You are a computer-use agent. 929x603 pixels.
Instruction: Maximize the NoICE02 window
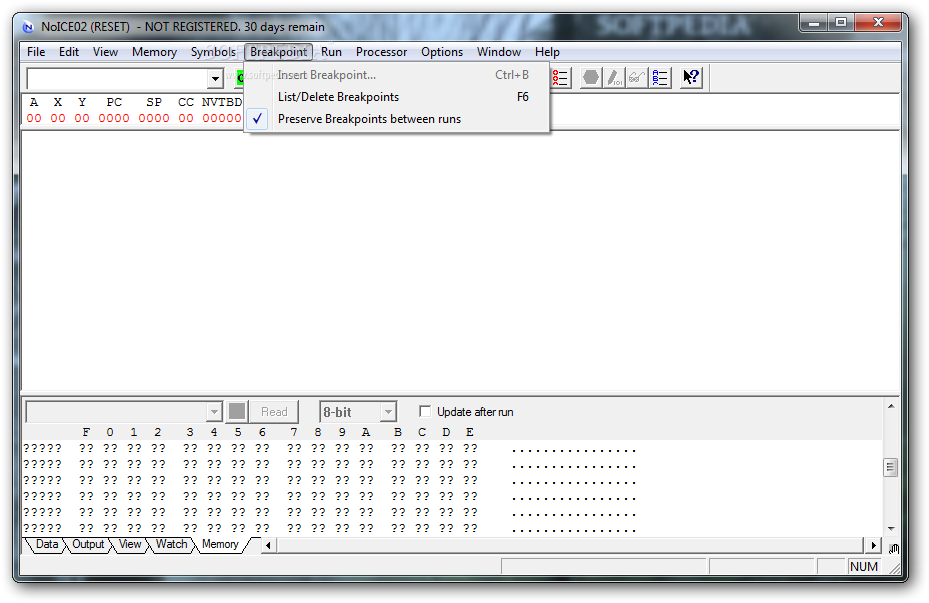coord(841,23)
